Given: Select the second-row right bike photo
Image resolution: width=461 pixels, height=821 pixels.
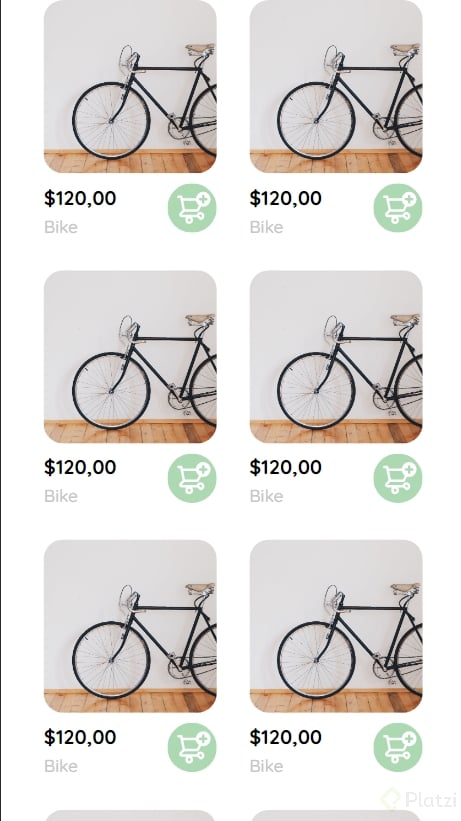Looking at the screenshot, I should pos(336,357).
